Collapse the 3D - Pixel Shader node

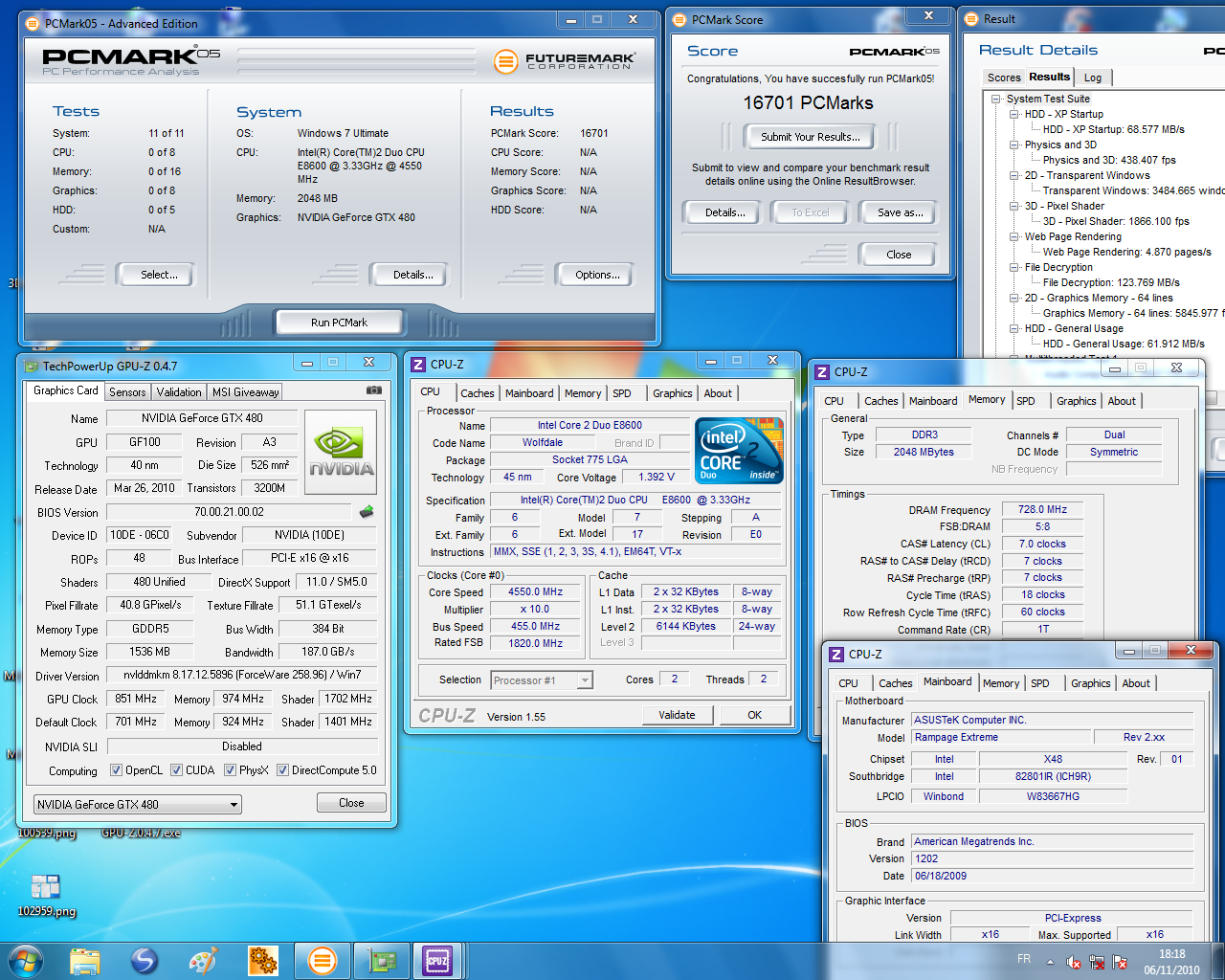tap(1014, 206)
